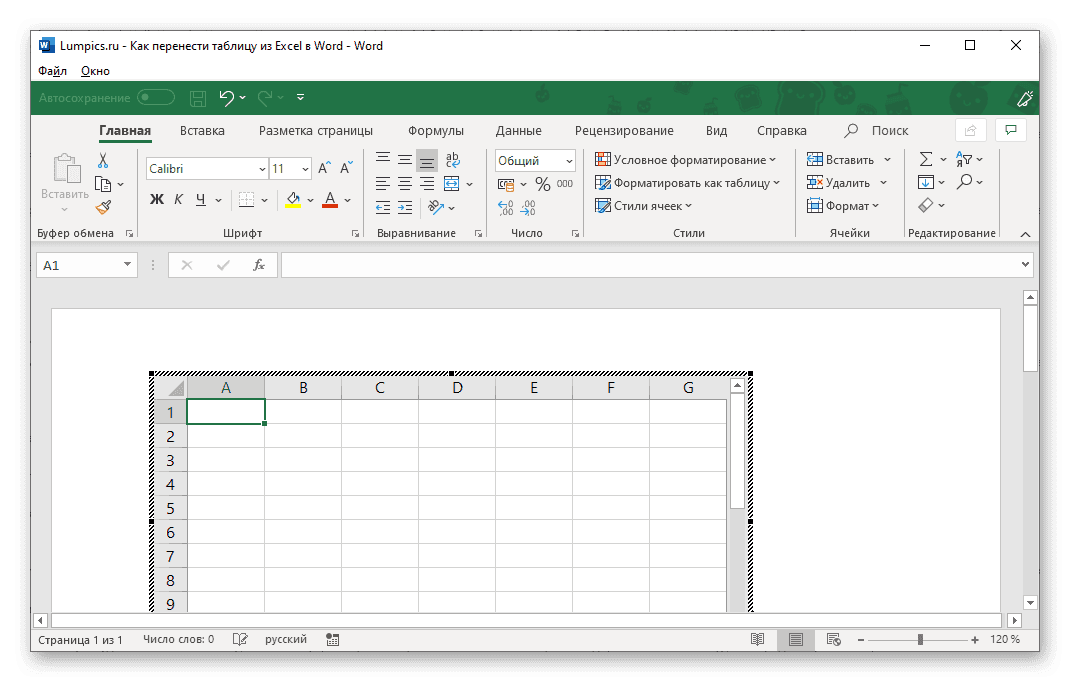Toggle the Автосохранение switch

[156, 98]
